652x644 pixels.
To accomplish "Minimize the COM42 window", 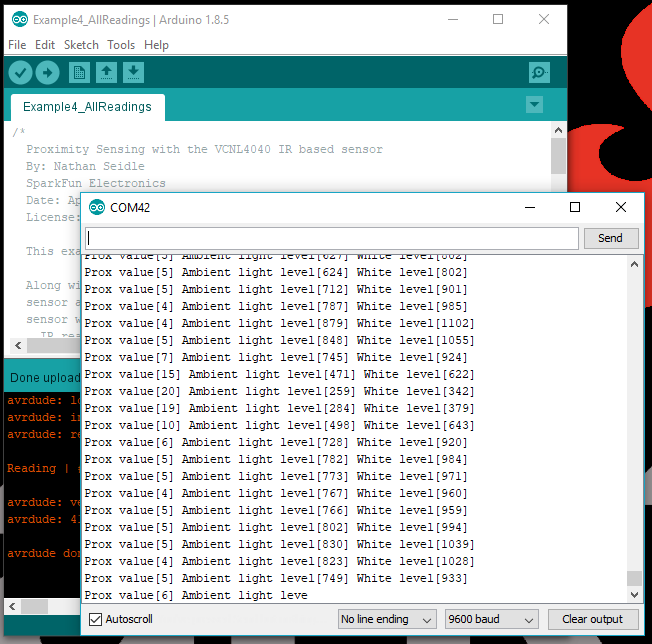I will coord(530,207).
